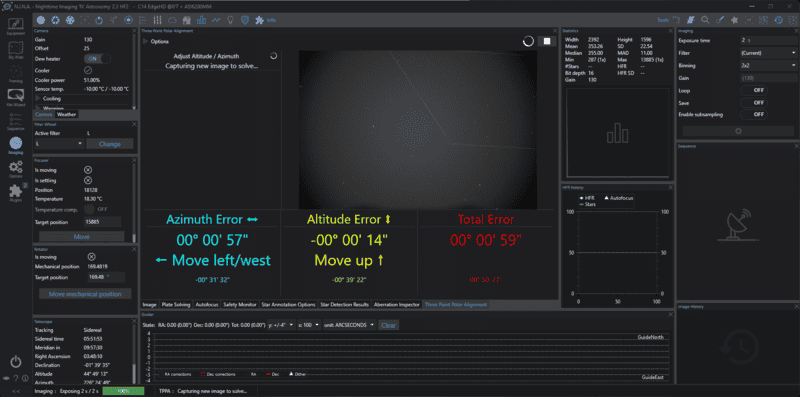Toggle the camera Cooler check icon

[88, 70]
